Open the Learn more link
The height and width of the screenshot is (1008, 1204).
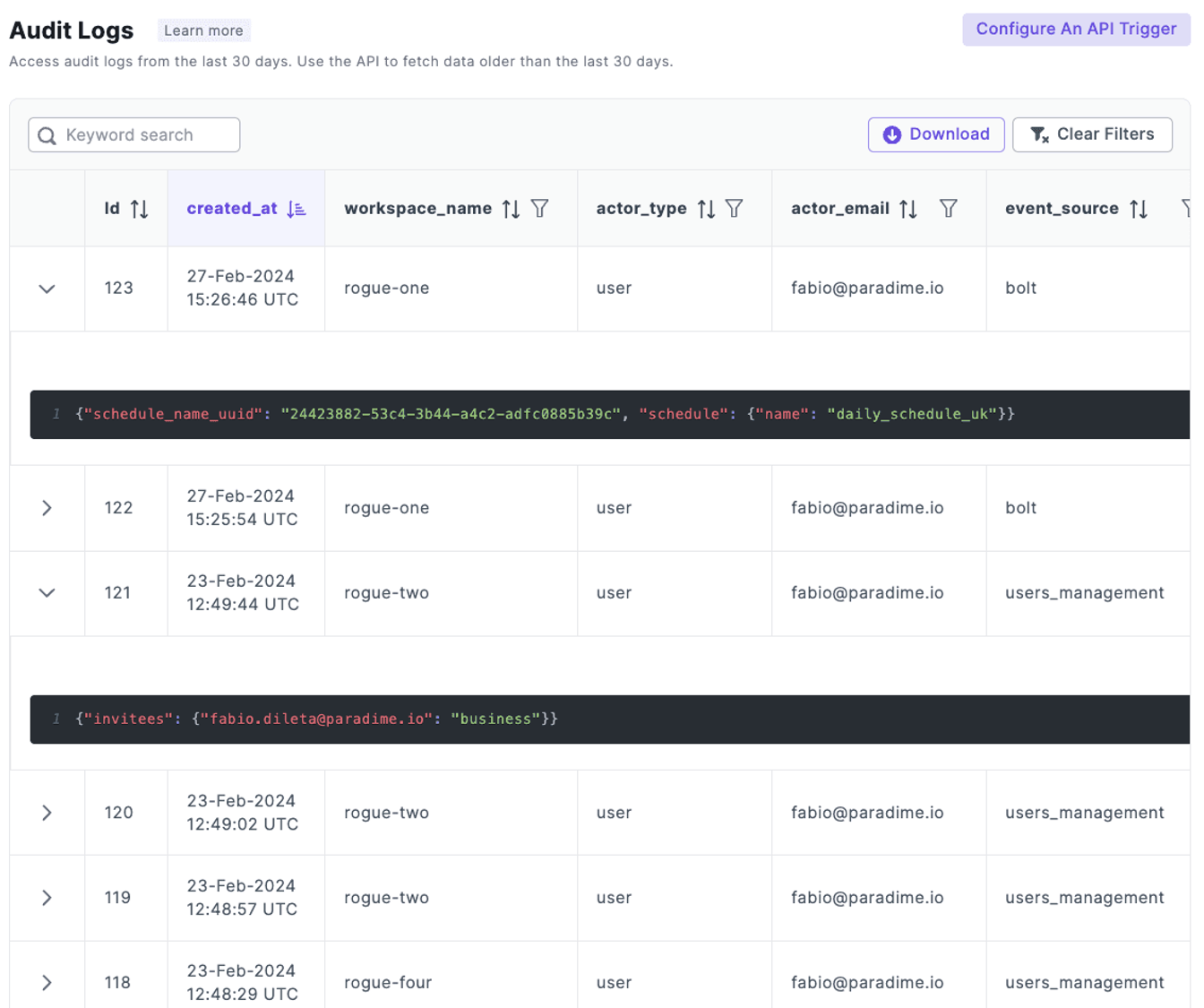click(x=203, y=30)
